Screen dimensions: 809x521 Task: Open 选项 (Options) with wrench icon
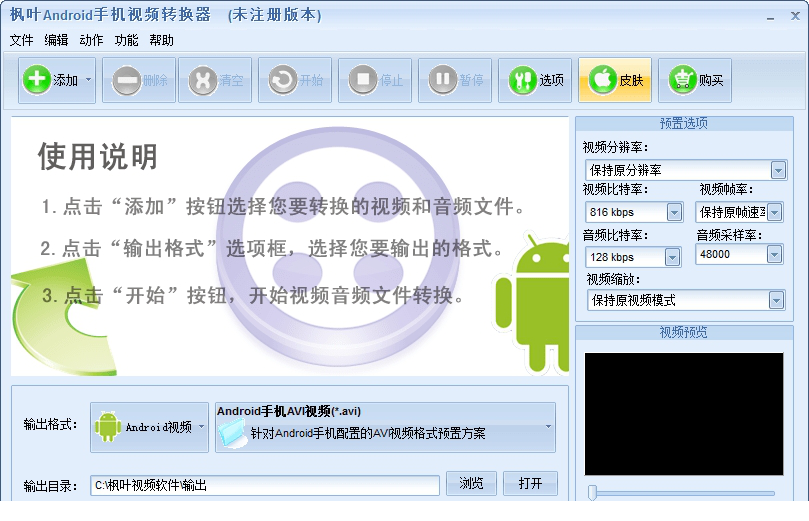tap(535, 80)
